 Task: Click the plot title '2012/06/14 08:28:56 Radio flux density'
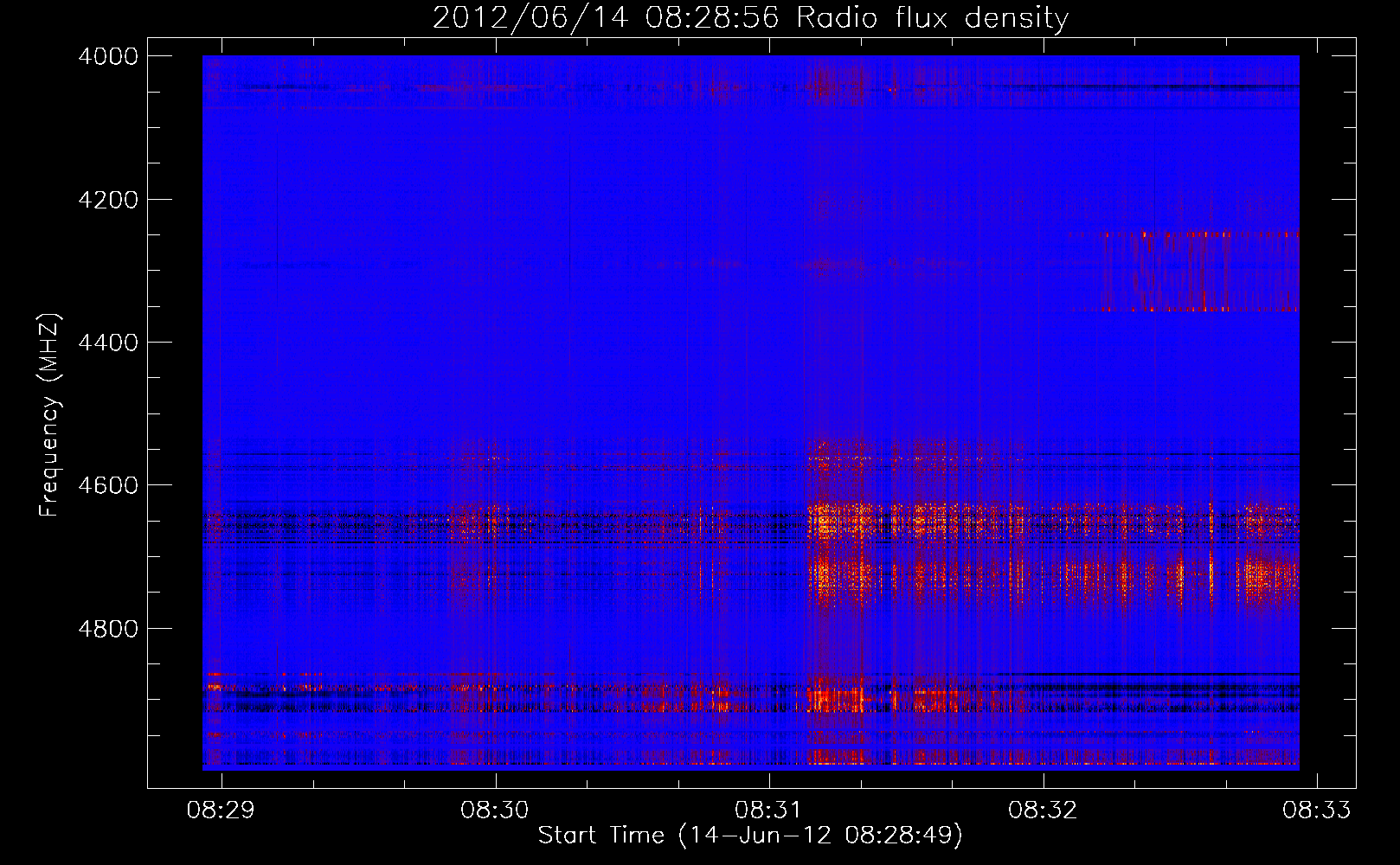tap(750, 17)
